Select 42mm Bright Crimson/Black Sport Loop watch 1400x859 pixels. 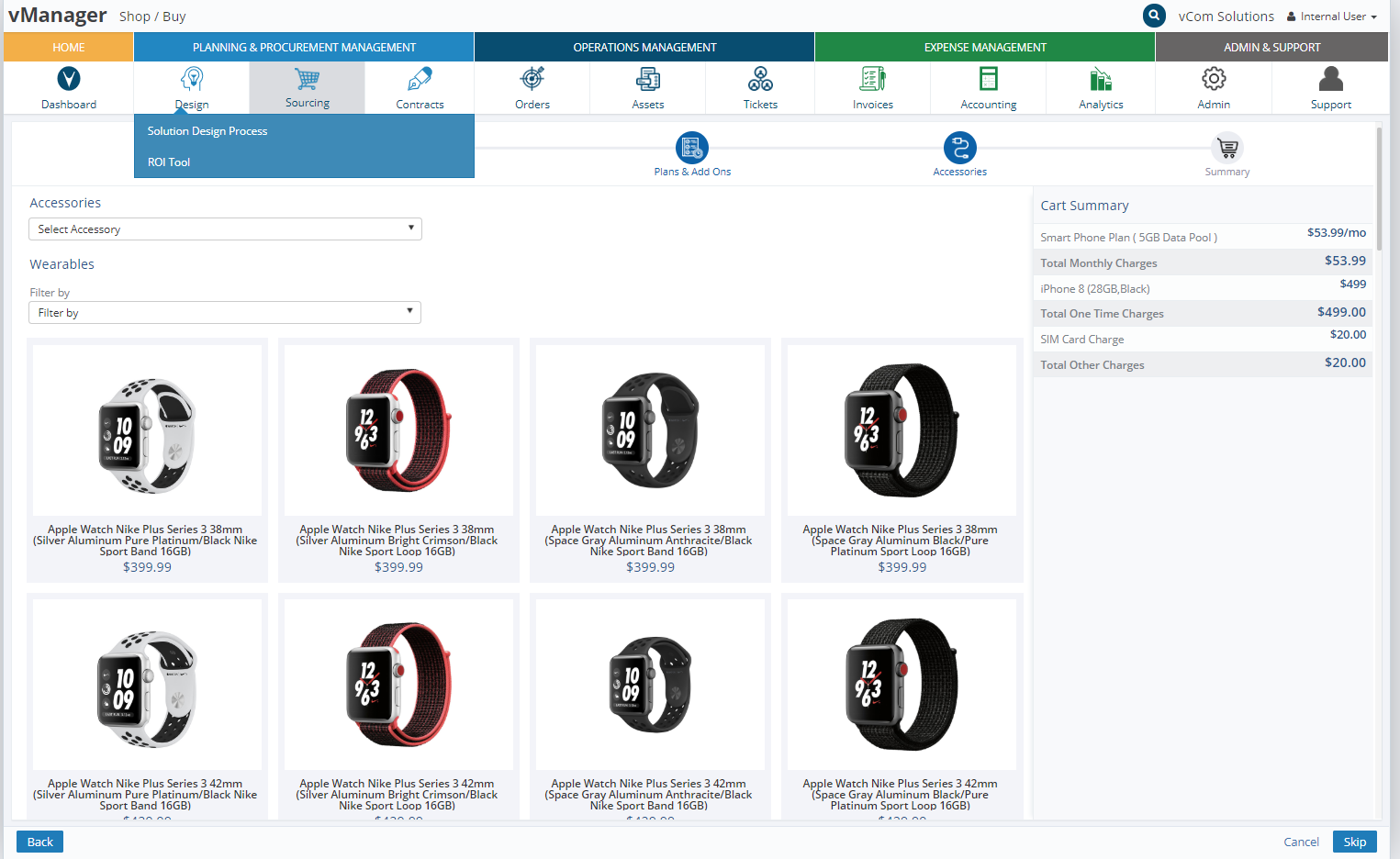coord(398,685)
